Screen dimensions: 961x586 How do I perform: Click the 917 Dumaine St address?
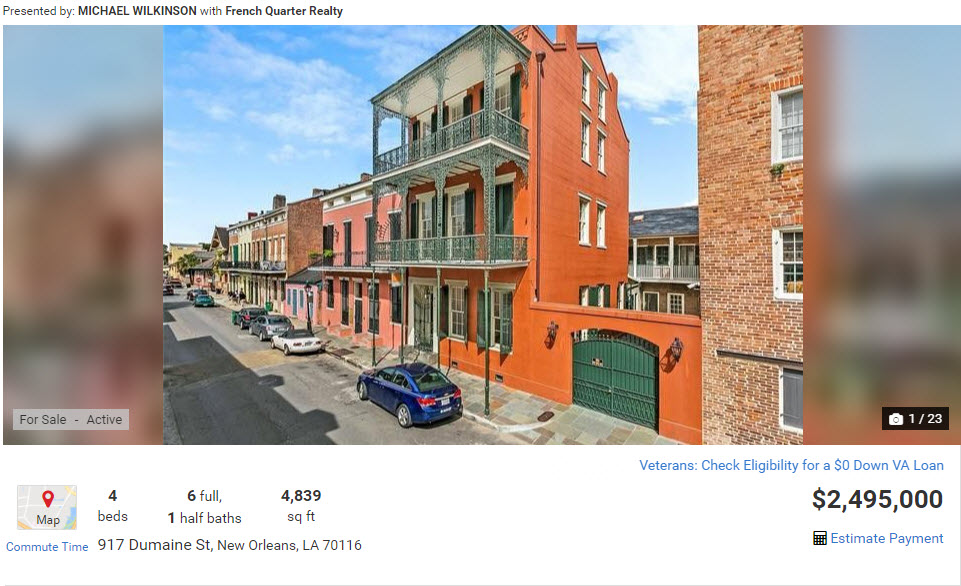pos(154,545)
